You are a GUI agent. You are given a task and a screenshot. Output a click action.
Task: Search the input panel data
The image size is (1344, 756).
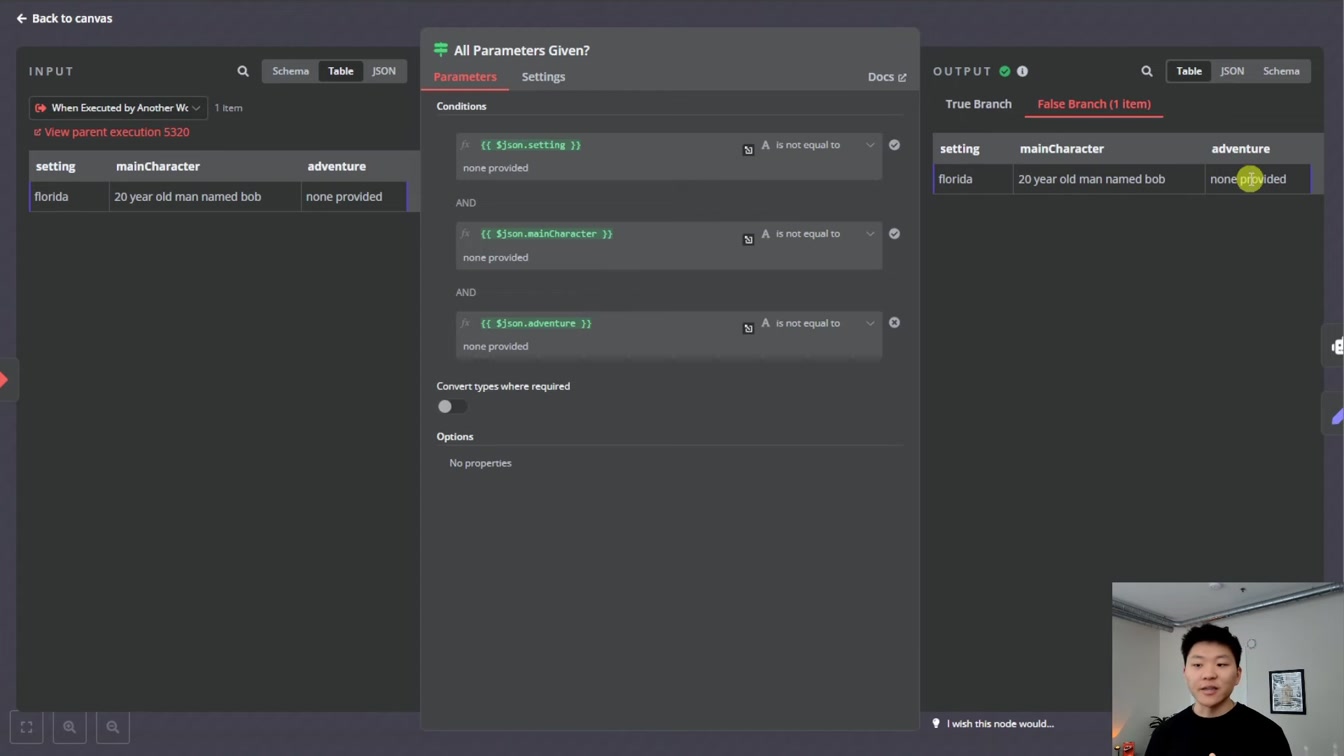click(243, 71)
